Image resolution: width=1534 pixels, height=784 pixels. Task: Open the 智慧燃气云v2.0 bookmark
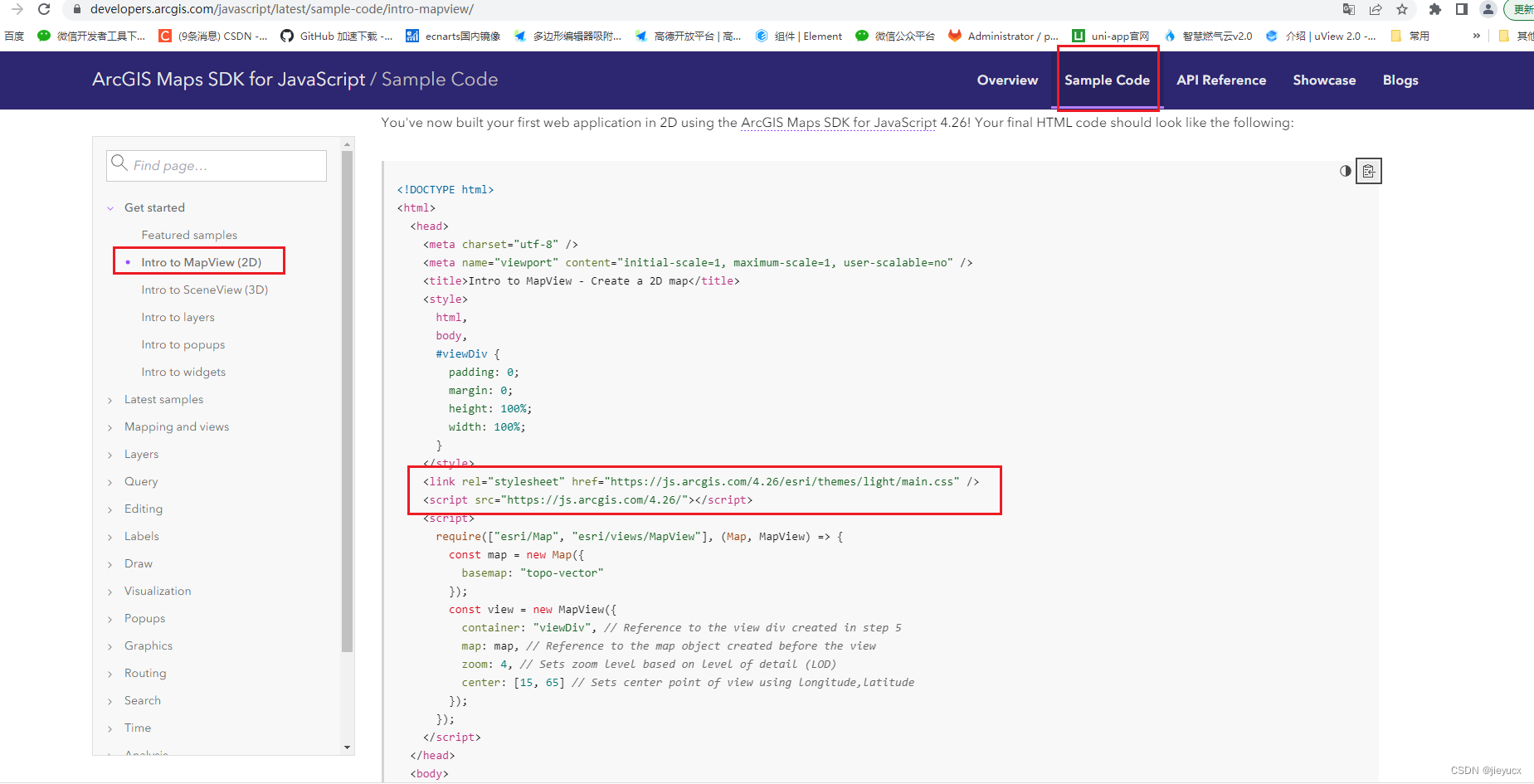coord(1208,36)
